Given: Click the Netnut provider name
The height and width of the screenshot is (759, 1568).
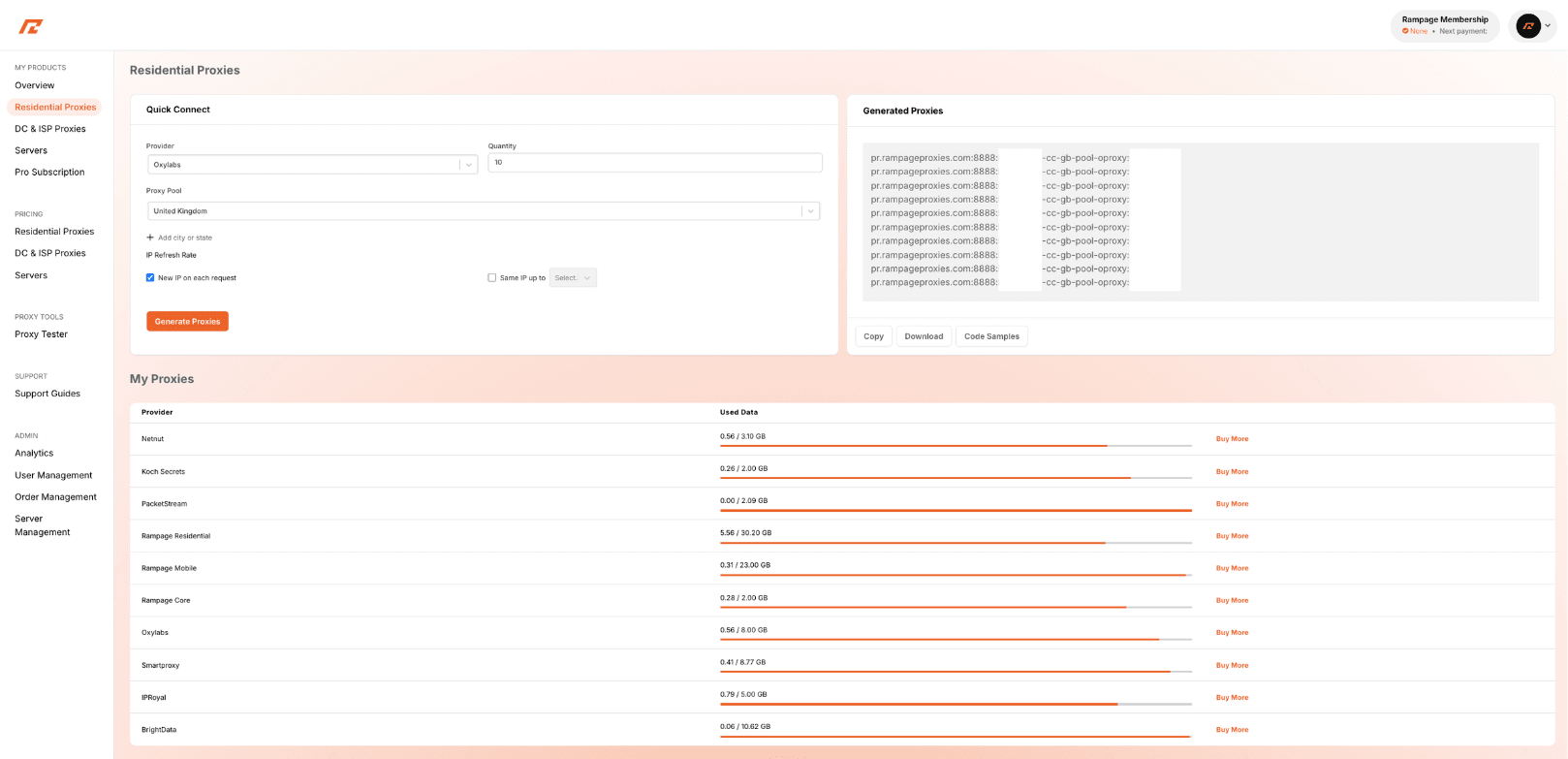Looking at the screenshot, I should click(153, 439).
